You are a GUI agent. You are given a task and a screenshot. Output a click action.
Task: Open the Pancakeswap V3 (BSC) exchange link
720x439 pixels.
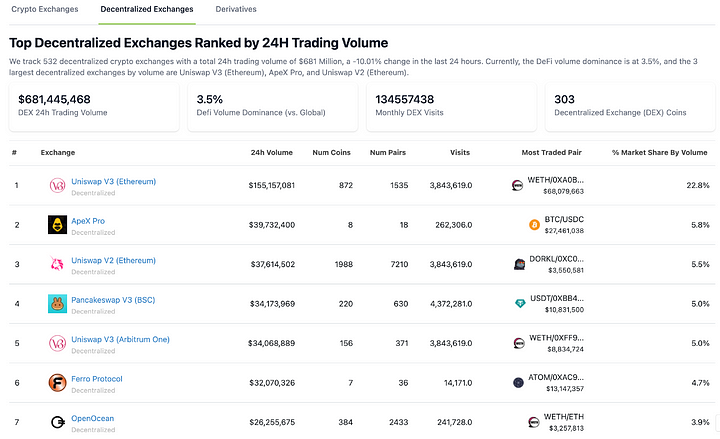click(113, 300)
